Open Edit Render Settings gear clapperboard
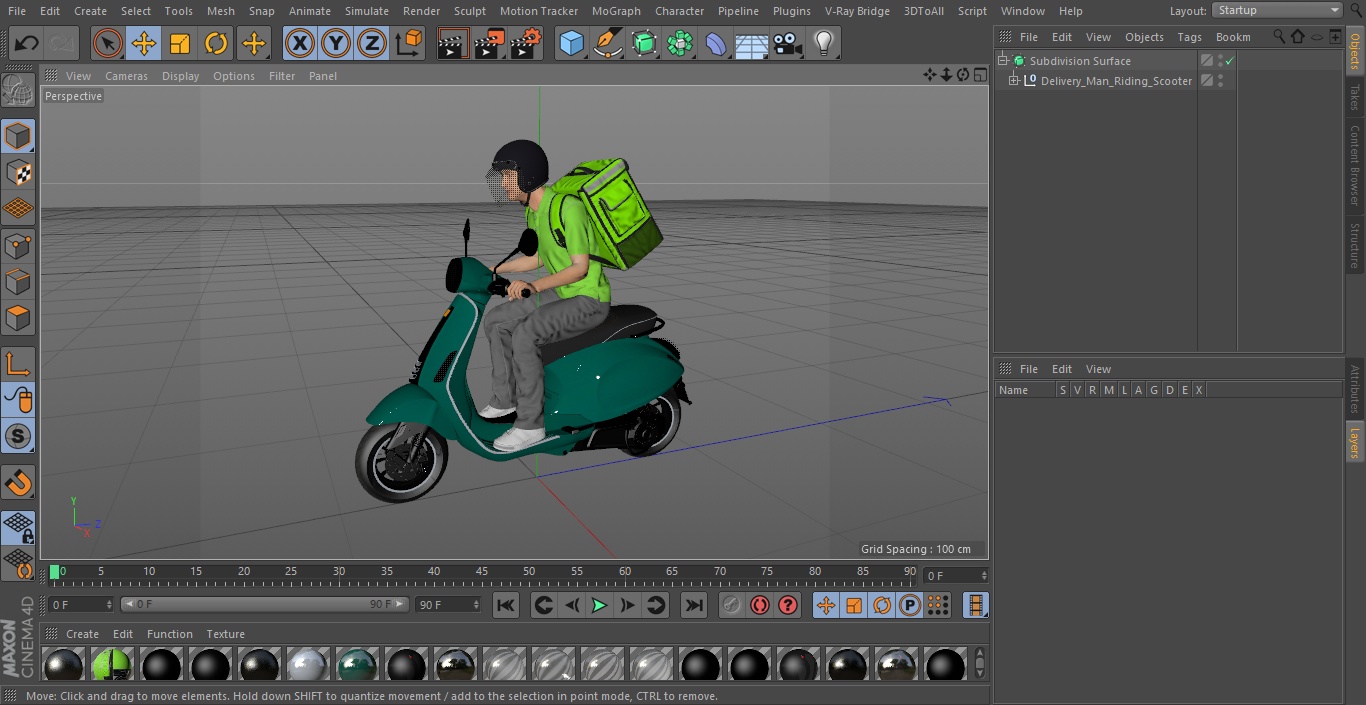 pos(526,43)
